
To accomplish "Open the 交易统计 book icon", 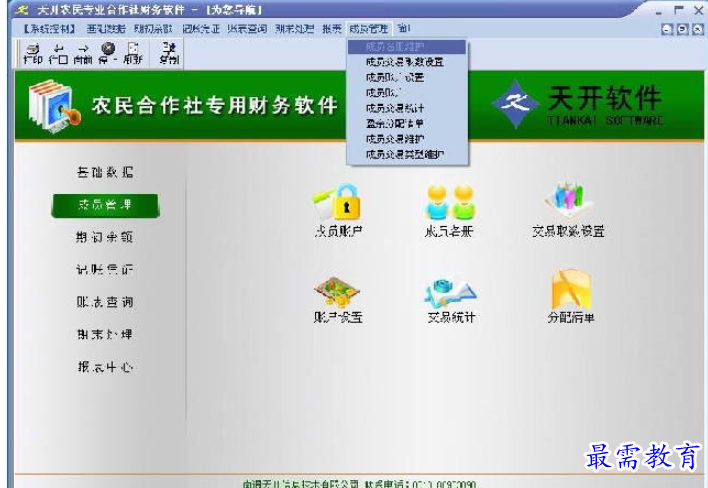I will tap(451, 300).
